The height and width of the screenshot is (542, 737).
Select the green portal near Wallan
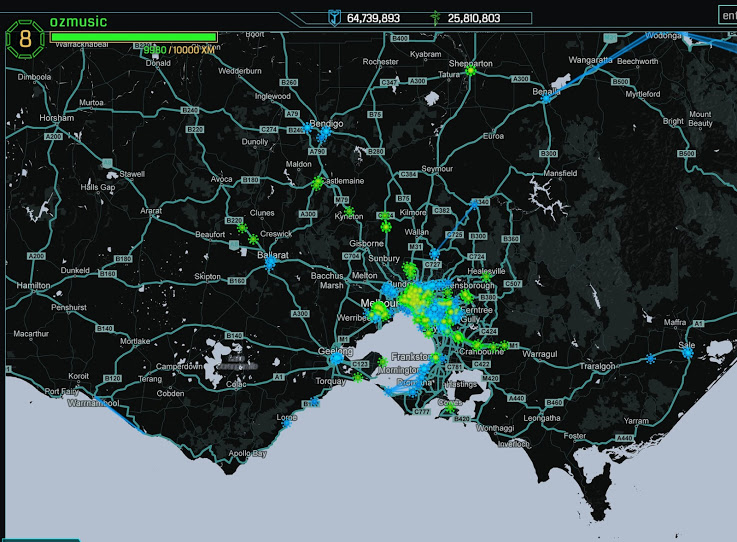386,228
